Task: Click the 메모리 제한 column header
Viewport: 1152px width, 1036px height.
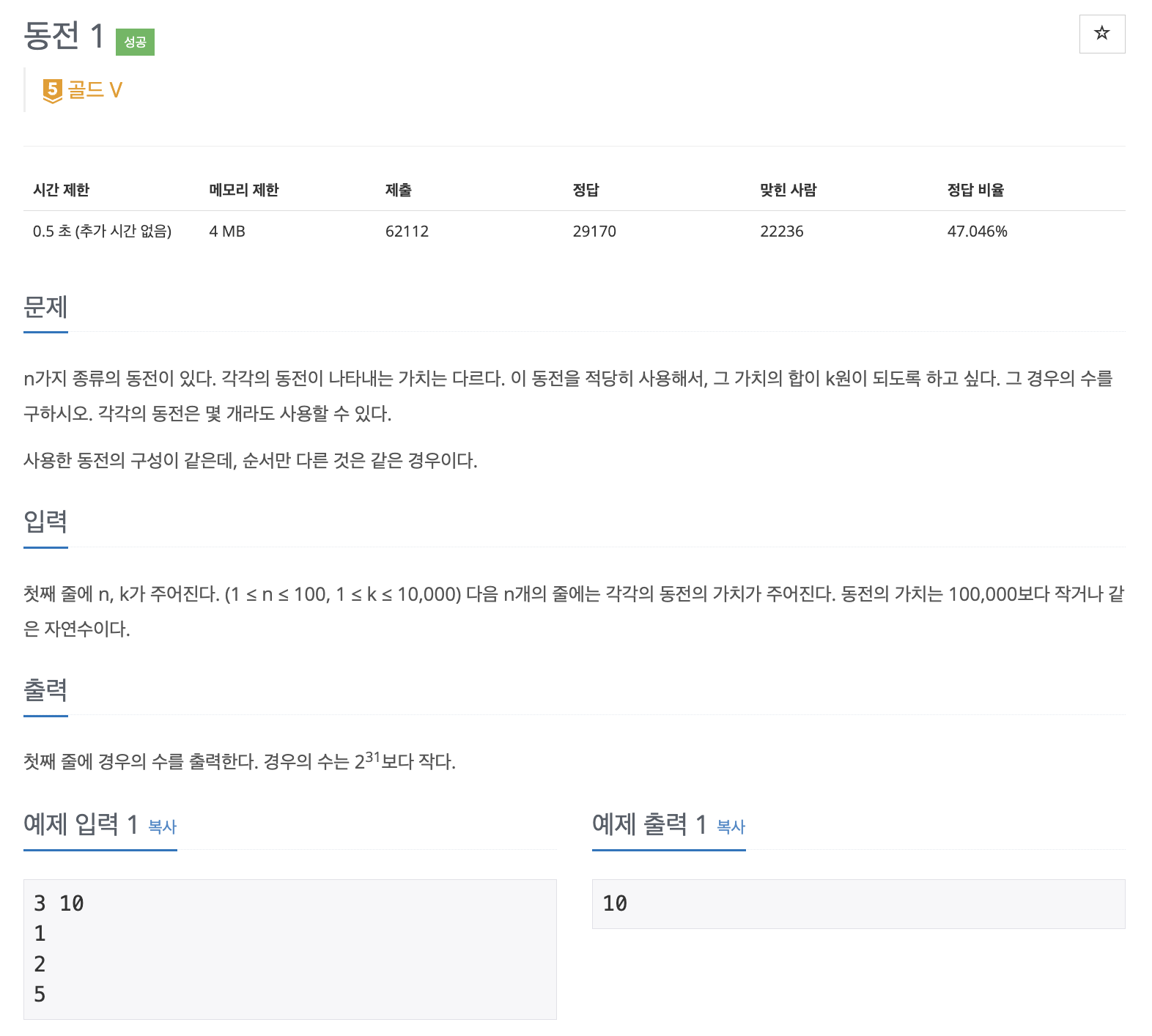Action: [x=244, y=190]
